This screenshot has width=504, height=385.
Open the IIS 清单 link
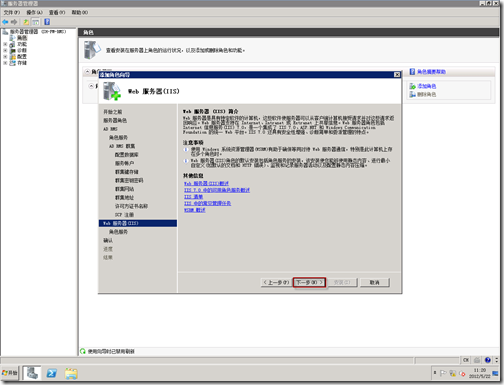pos(193,197)
